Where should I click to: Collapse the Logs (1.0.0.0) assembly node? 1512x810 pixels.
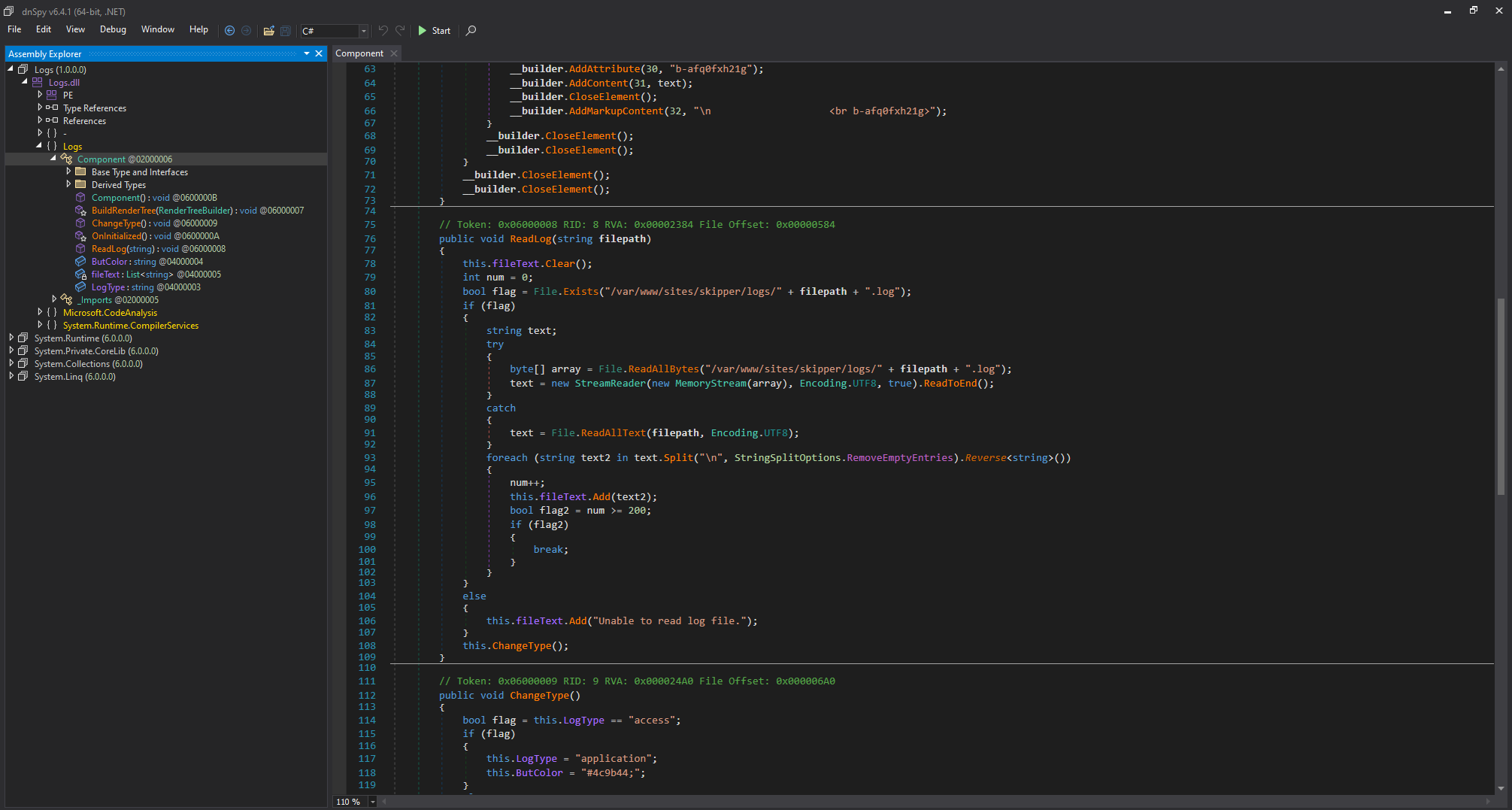[11, 69]
